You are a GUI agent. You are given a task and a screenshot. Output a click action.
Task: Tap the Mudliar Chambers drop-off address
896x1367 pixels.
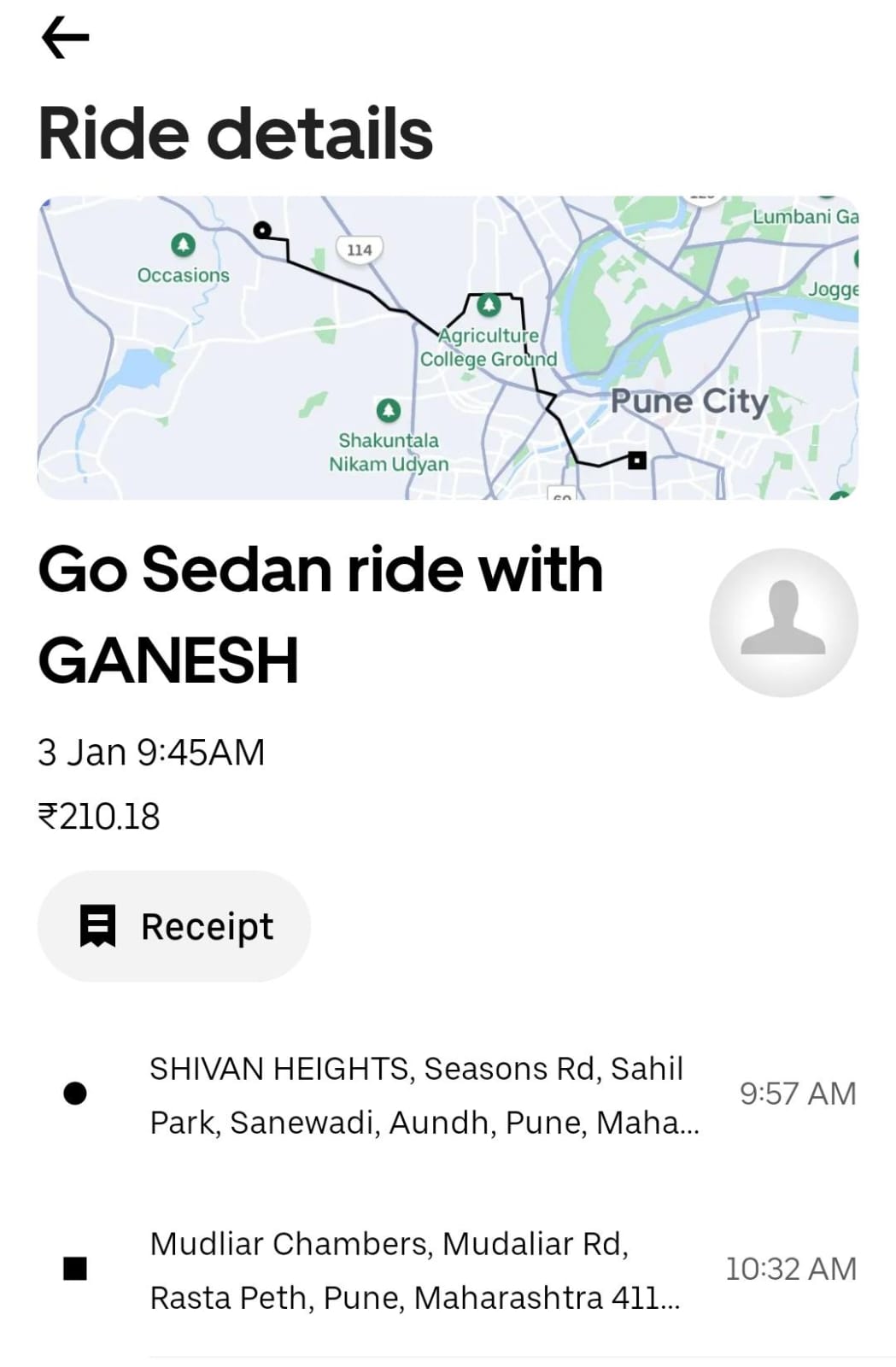pyautogui.click(x=415, y=1270)
